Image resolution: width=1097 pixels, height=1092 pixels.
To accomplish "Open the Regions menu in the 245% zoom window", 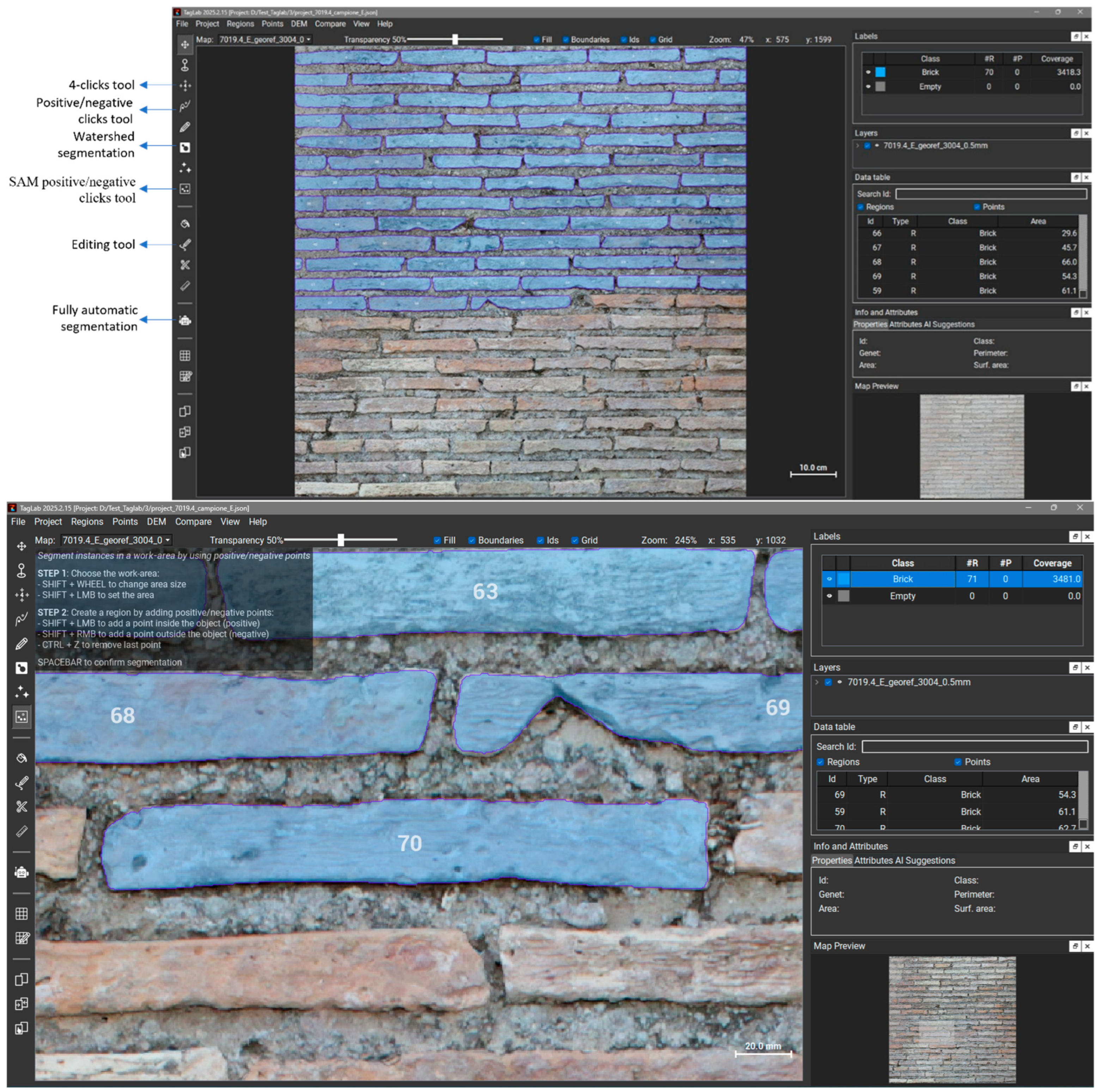I will [x=87, y=521].
